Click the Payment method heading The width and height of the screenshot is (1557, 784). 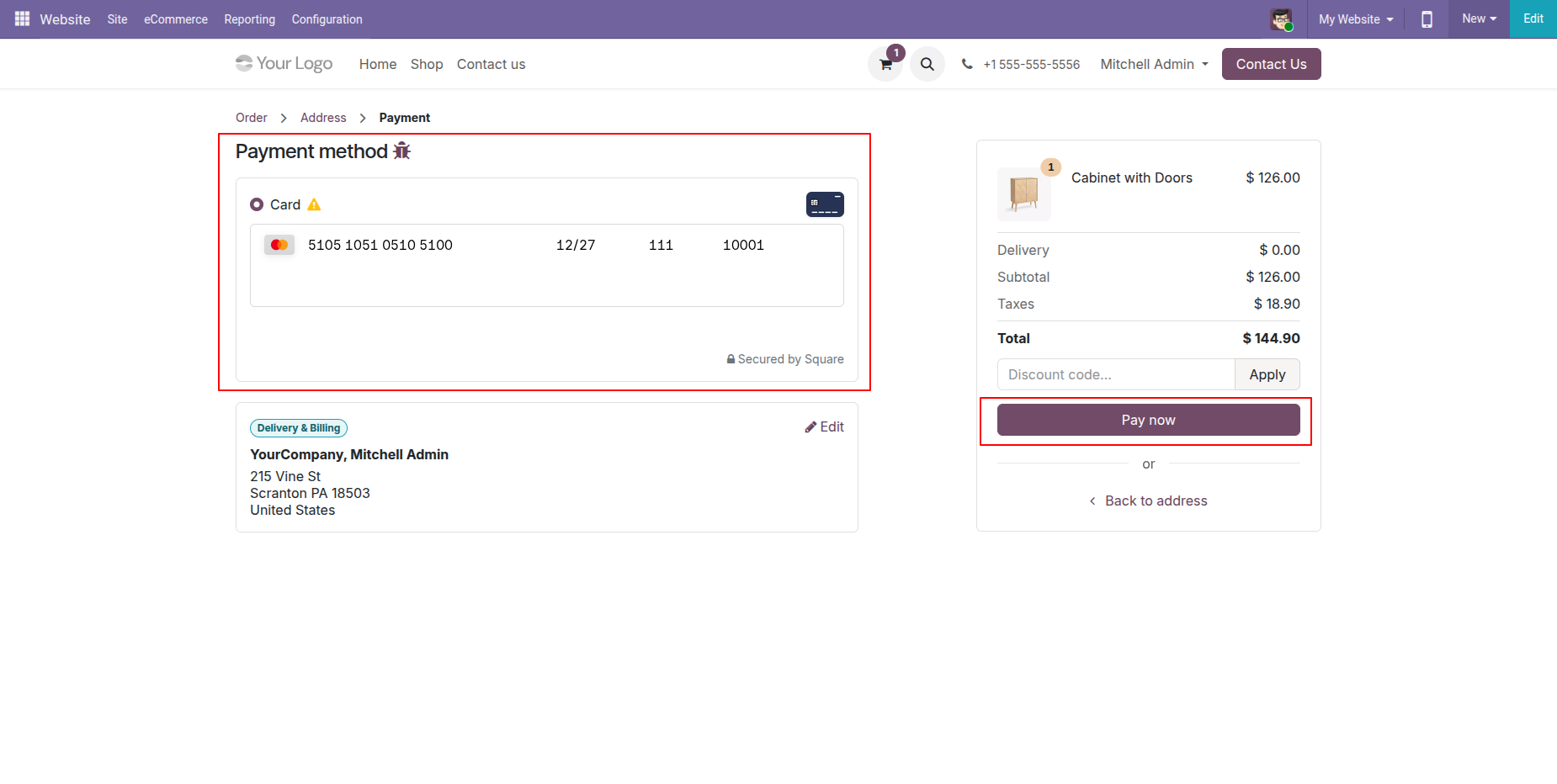pos(311,151)
